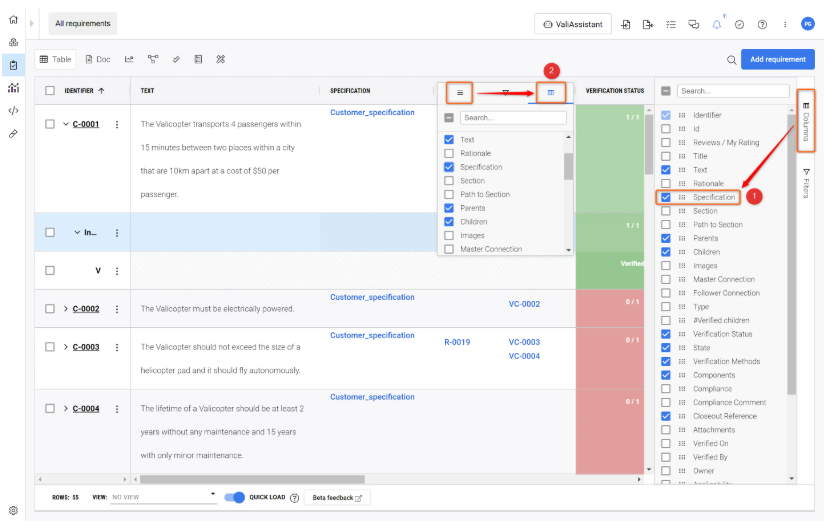Open the more options vertical dots in top bar

point(785,24)
